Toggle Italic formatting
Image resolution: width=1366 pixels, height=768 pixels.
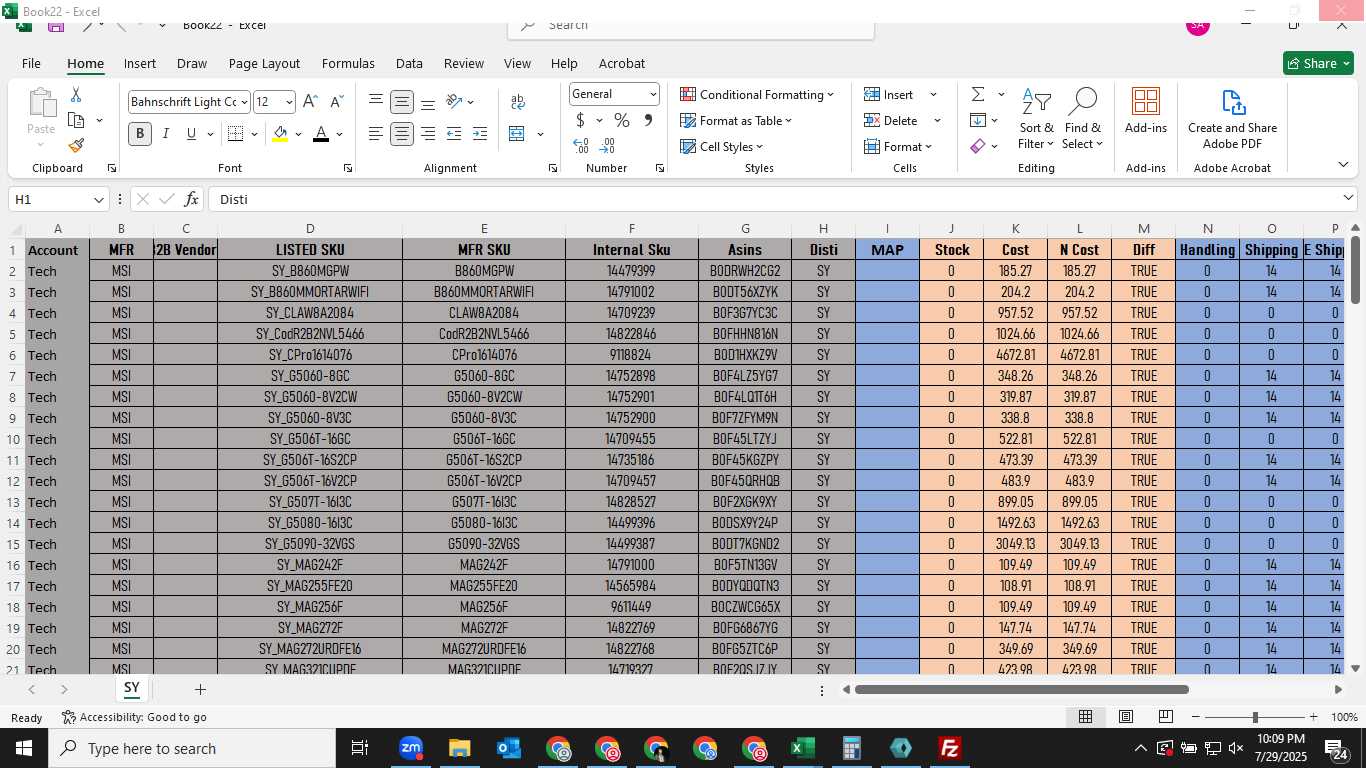[x=166, y=134]
